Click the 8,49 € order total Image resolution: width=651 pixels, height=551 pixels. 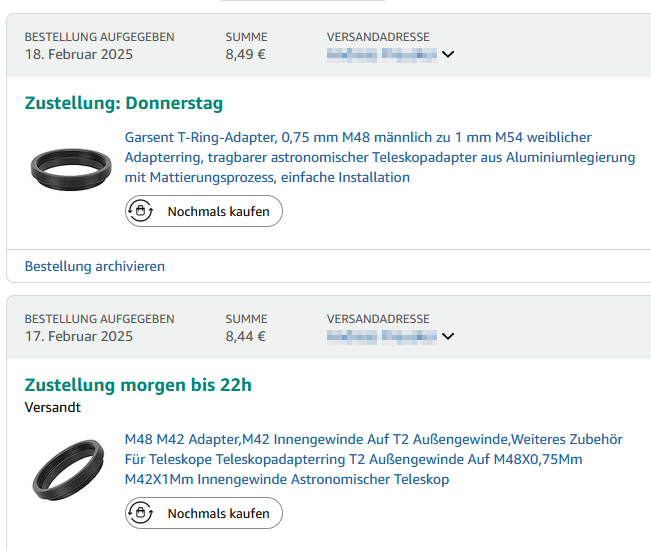coord(245,54)
